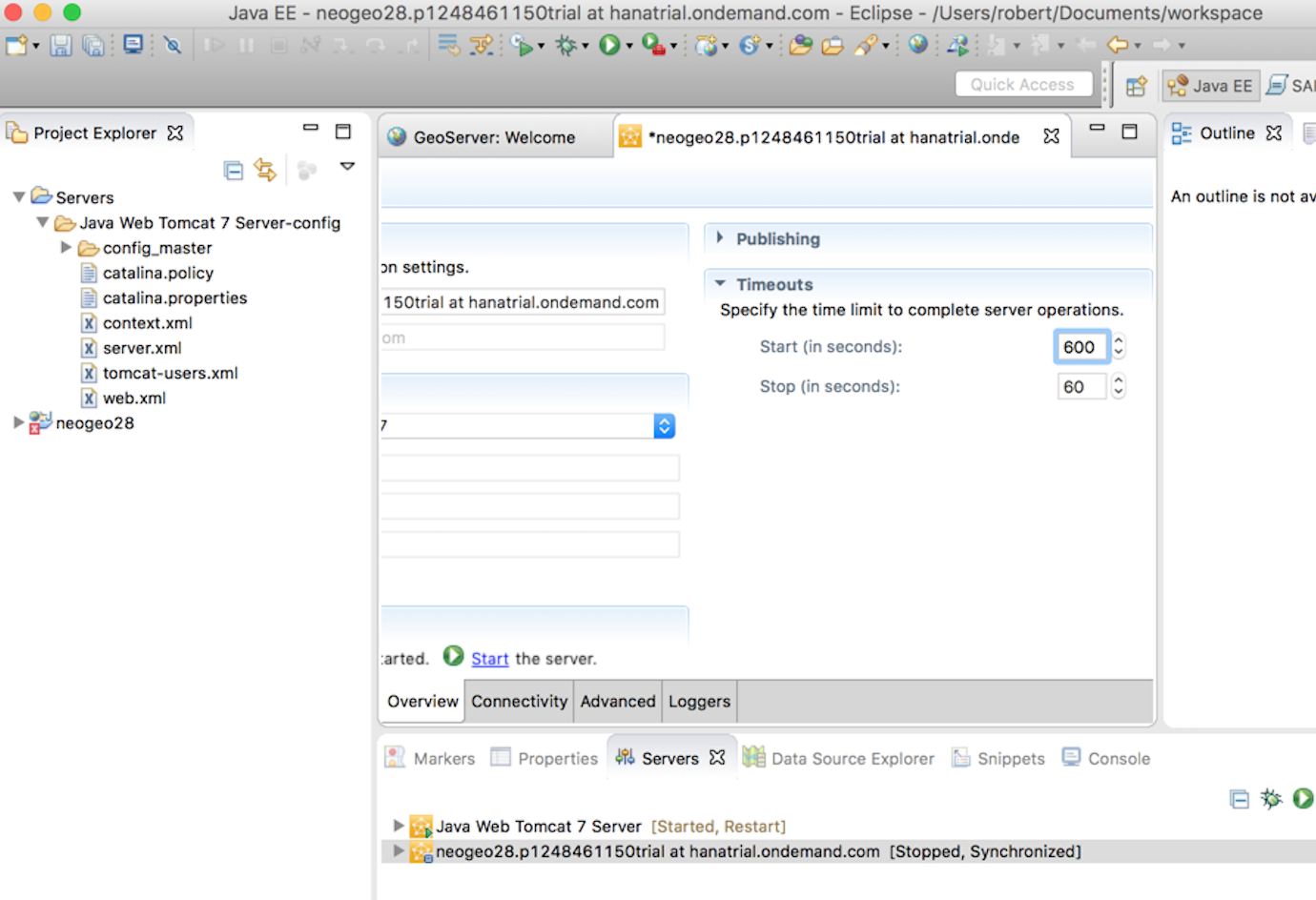Start server in debug mode from Servers view
Image resolution: width=1316 pixels, height=900 pixels.
1271,799
